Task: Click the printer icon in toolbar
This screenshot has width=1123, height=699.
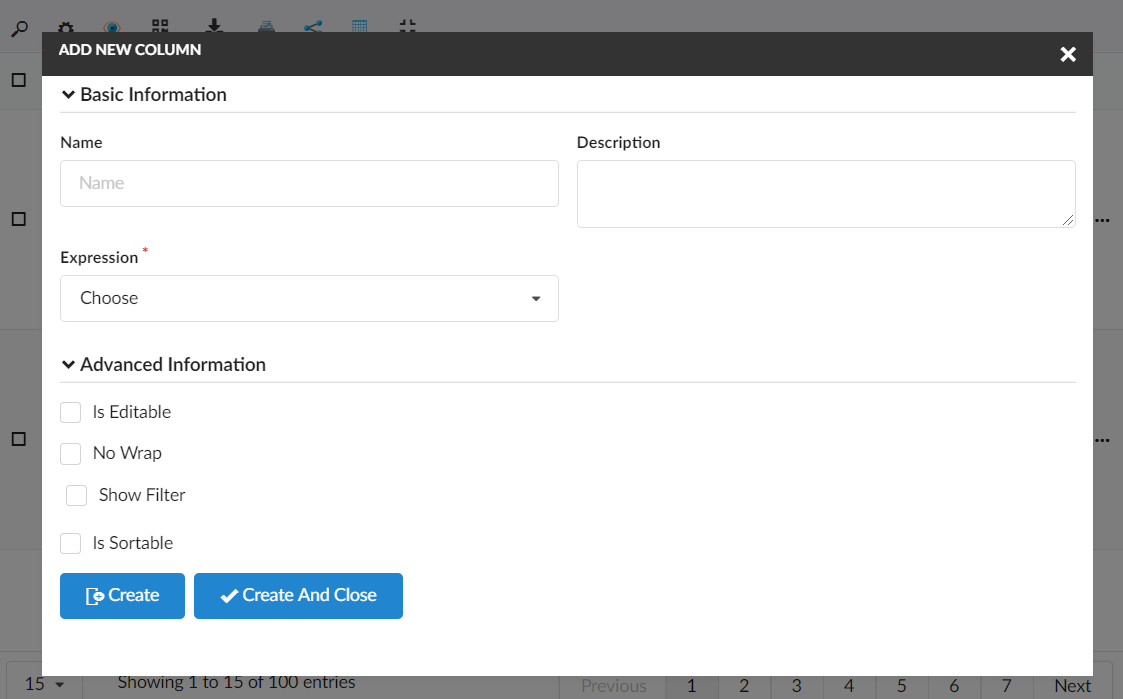Action: pyautogui.click(x=266, y=27)
